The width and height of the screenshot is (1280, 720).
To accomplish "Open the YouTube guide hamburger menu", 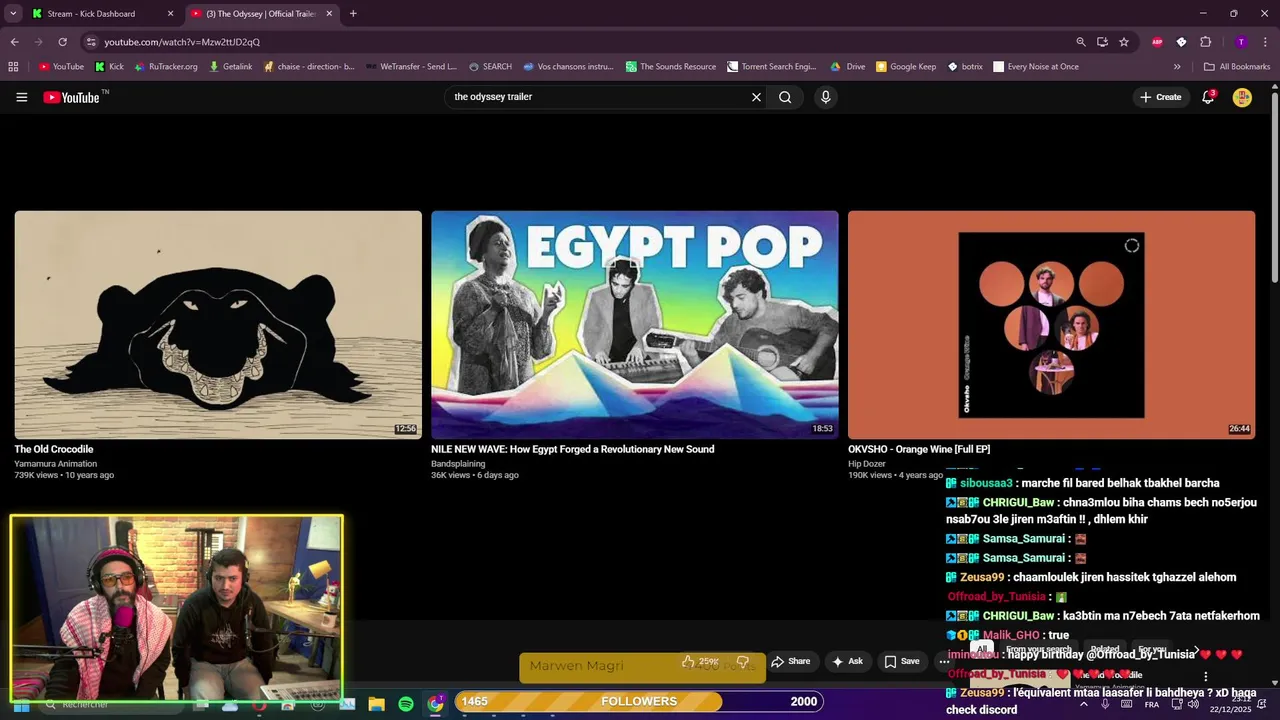I will point(21,97).
